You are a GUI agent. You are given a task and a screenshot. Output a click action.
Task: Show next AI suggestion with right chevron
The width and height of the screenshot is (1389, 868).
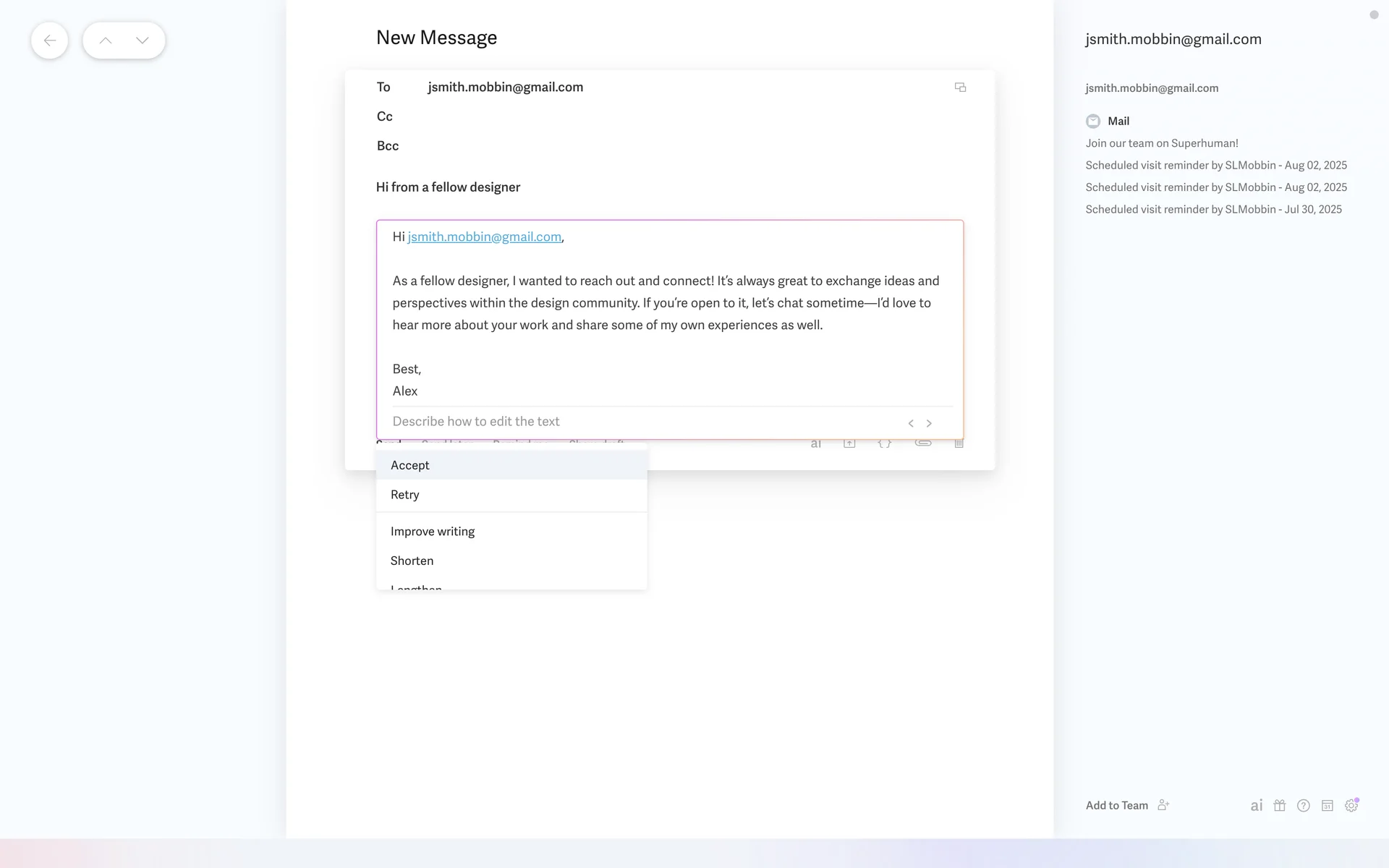[929, 423]
